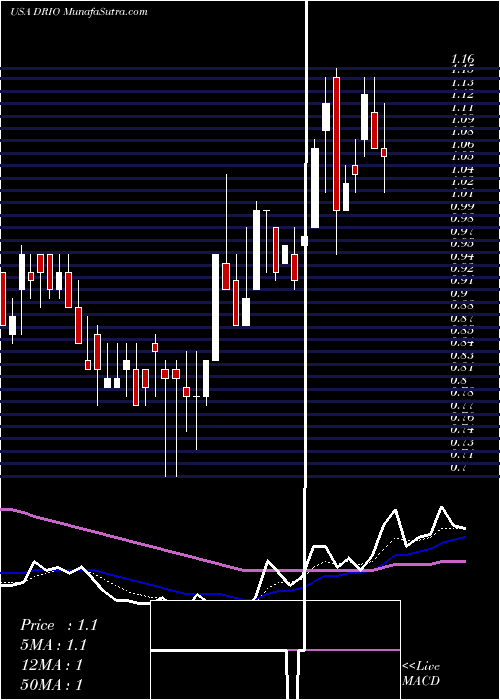Click the 1.11 price axis label
Viewport: 500px width, 700px height.
(x=462, y=108)
